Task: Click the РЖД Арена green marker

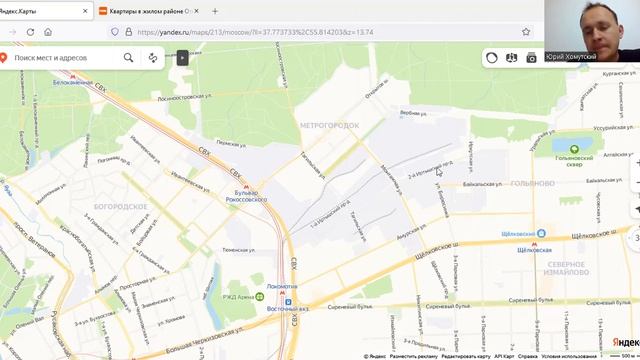Action: (260, 297)
